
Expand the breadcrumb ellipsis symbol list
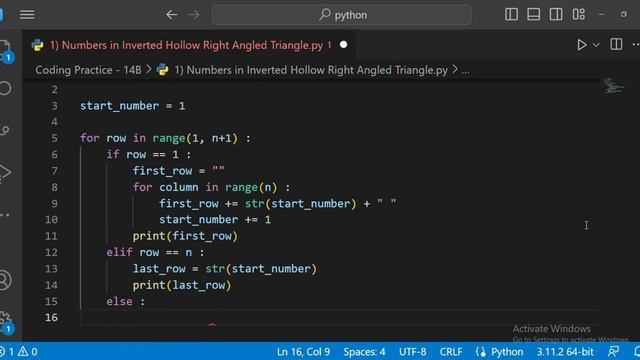coord(465,70)
